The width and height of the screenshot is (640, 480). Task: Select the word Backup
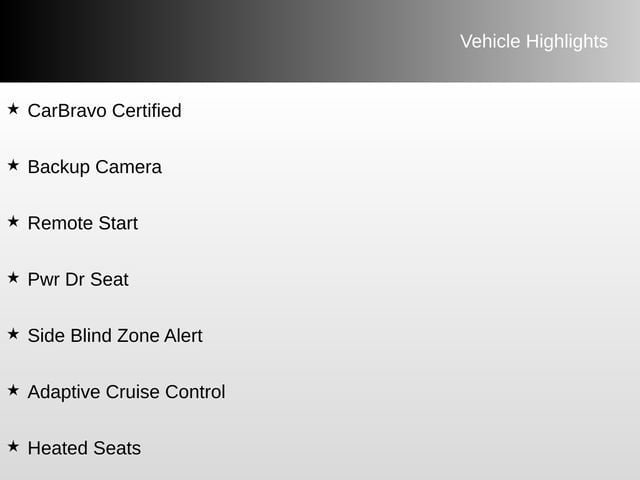(58, 167)
